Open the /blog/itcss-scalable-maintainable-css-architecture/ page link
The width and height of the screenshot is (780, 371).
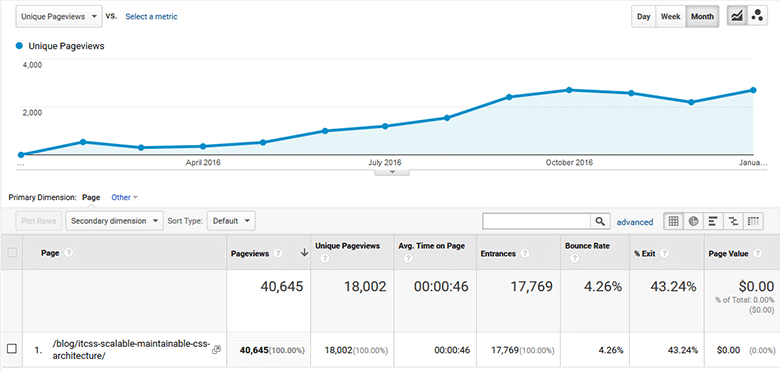coord(131,350)
